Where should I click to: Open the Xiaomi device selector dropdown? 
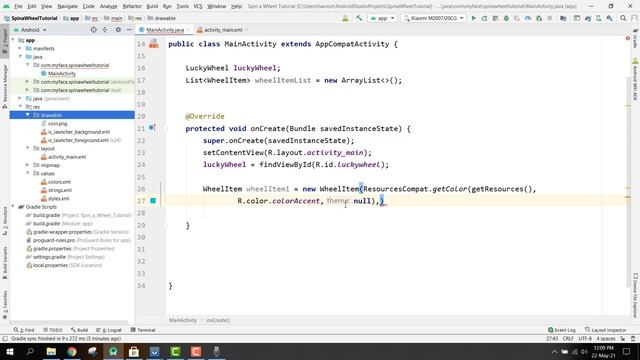click(x=433, y=18)
